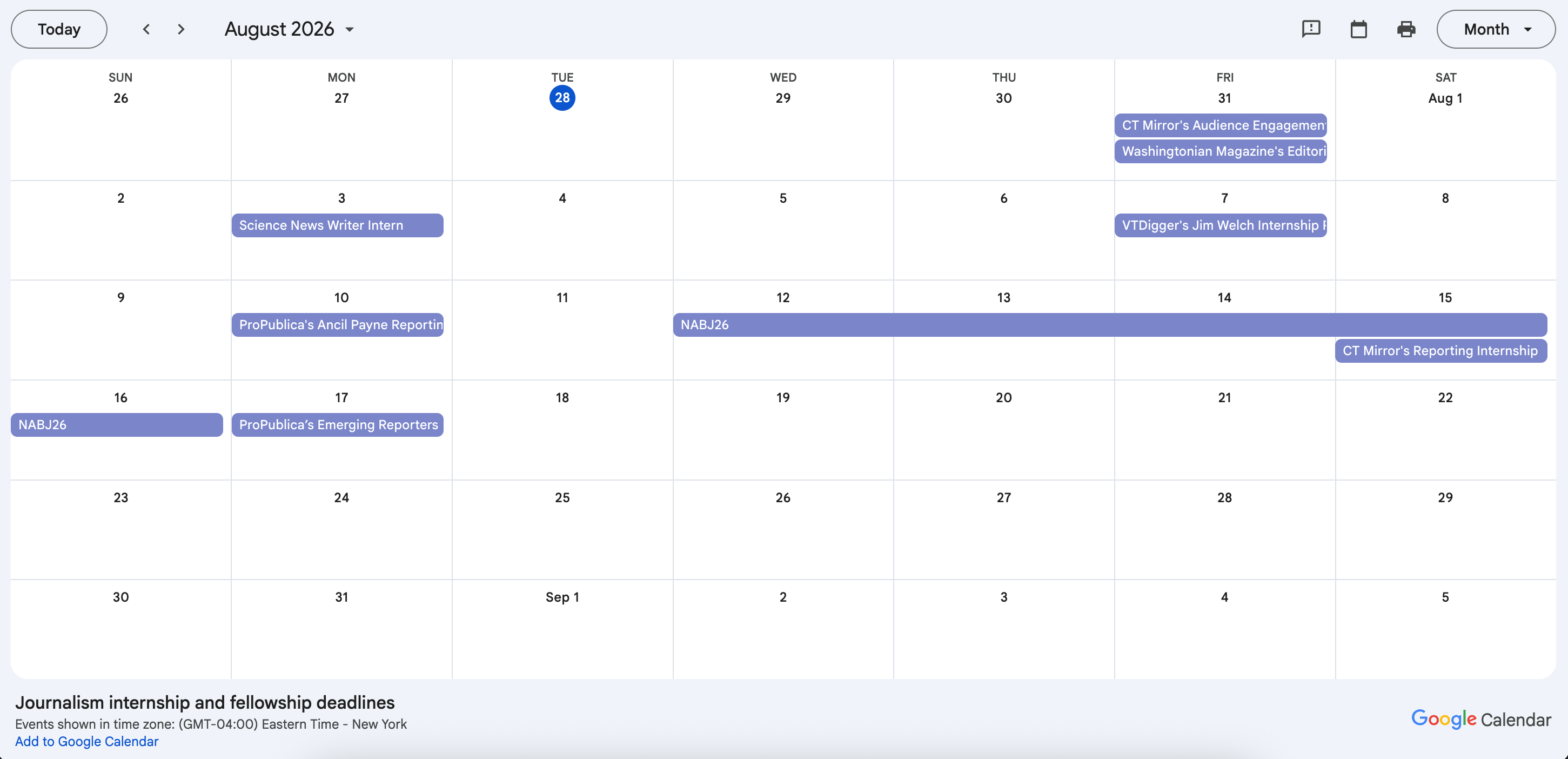Viewport: 1568px width, 759px height.
Task: Select date 15 above CT Mirror's Reporting event
Action: tap(1445, 297)
